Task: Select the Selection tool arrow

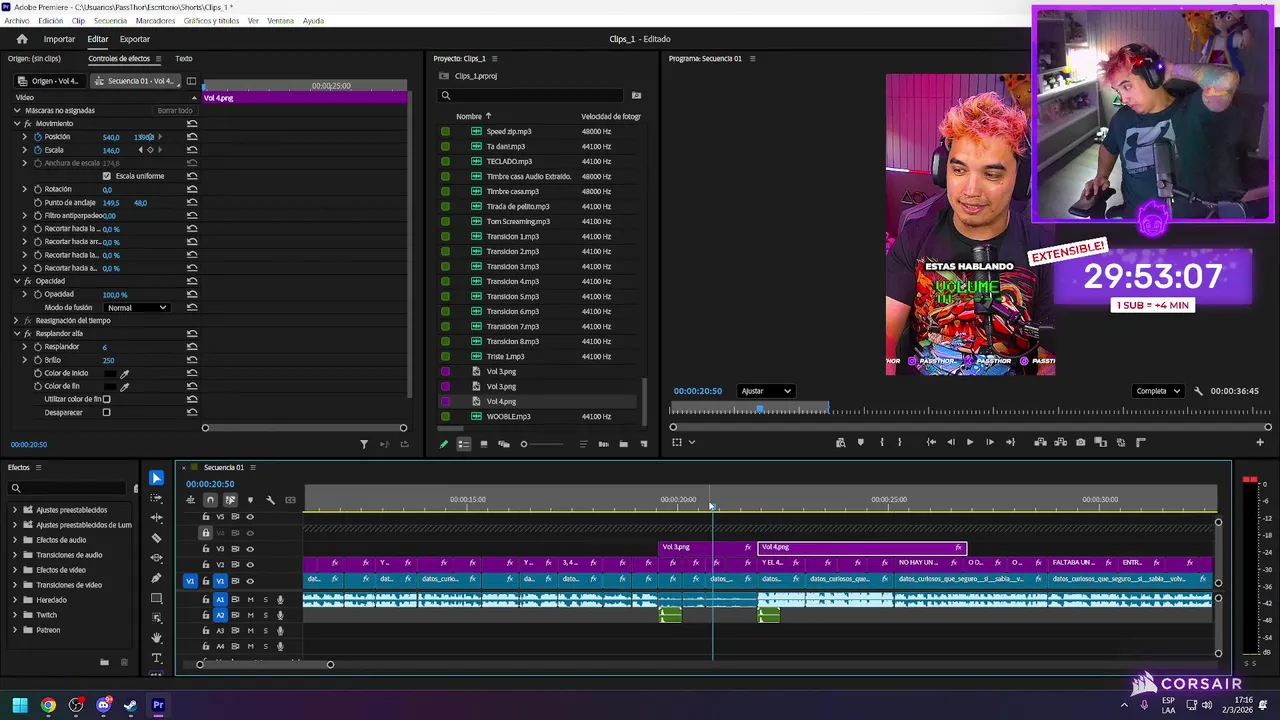Action: [156, 478]
